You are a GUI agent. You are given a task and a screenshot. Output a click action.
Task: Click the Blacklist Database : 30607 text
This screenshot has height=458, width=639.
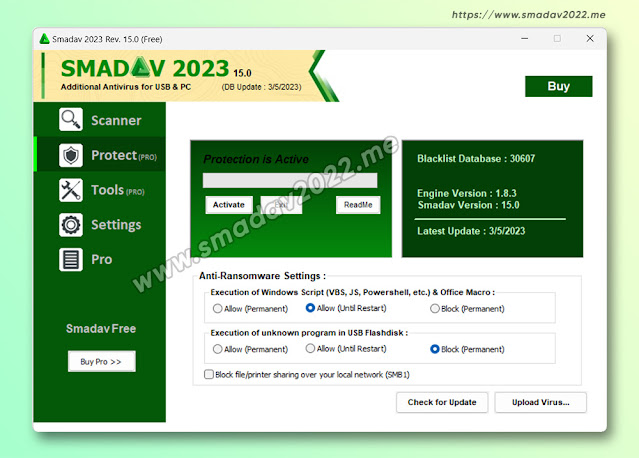(x=476, y=159)
